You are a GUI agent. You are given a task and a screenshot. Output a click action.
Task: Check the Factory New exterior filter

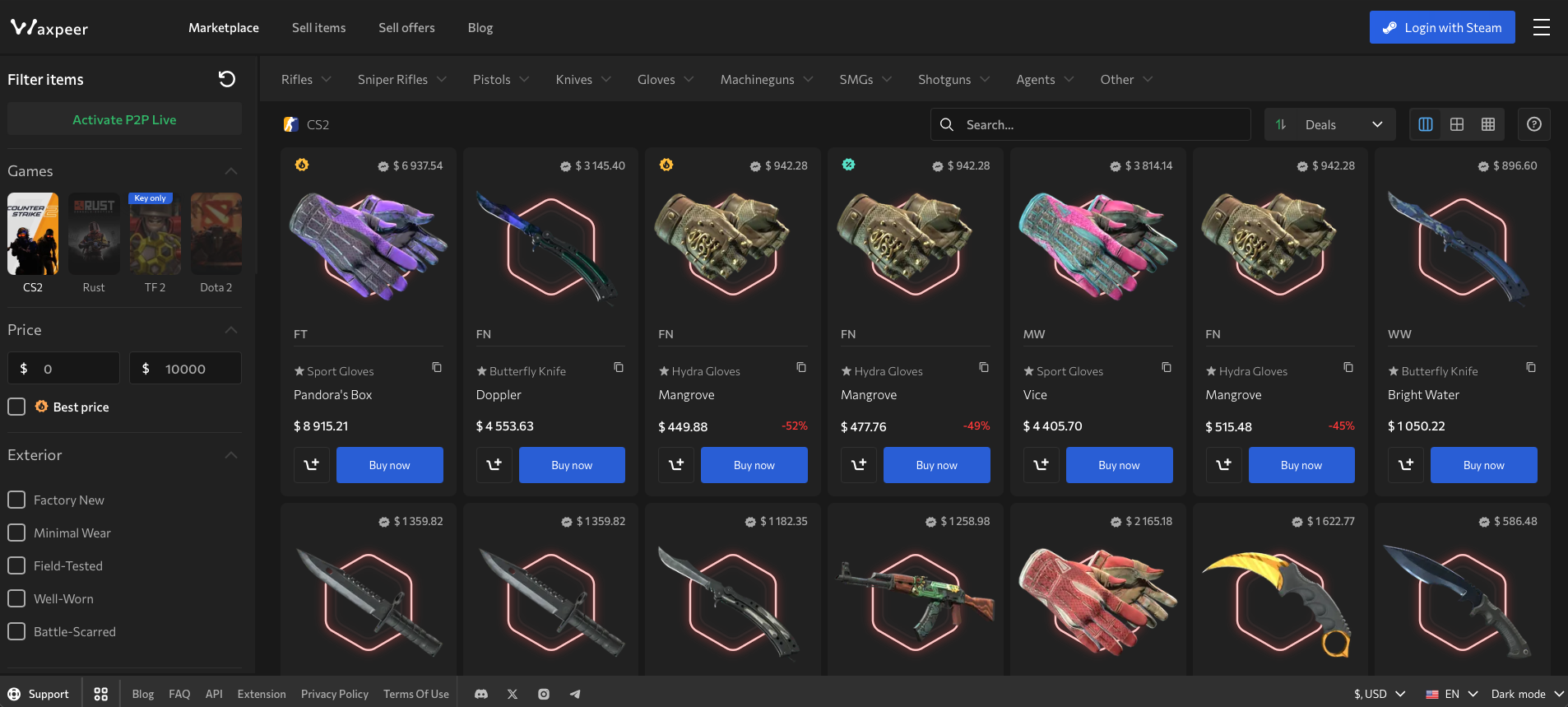pos(16,500)
